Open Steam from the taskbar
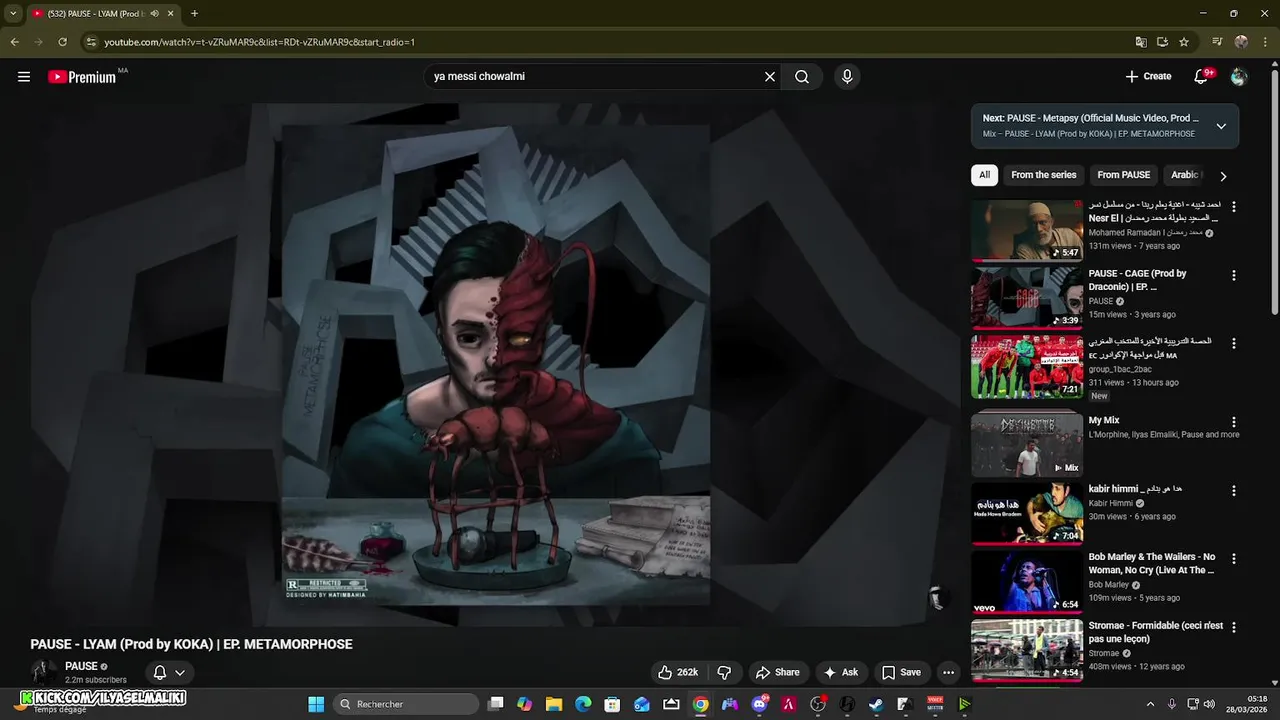The image size is (1280, 720). (876, 704)
